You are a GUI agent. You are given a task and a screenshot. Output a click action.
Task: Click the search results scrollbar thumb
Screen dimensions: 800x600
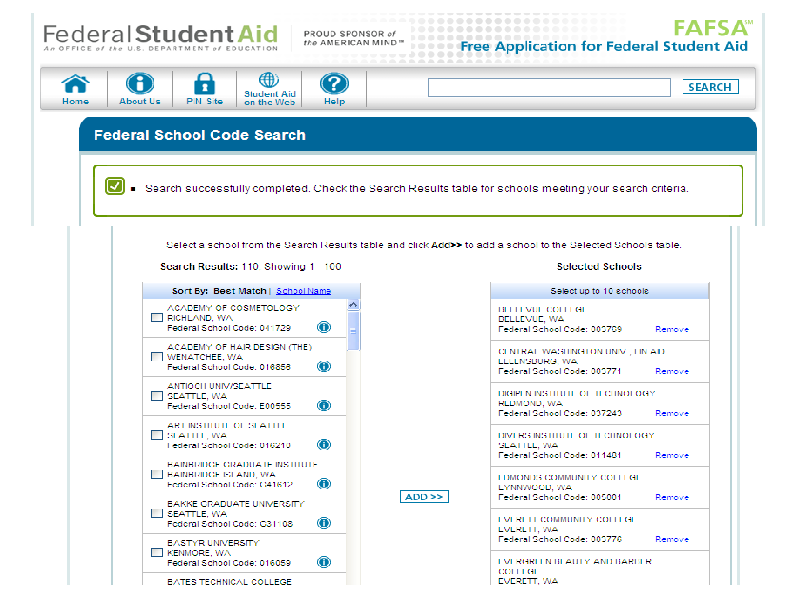click(353, 331)
